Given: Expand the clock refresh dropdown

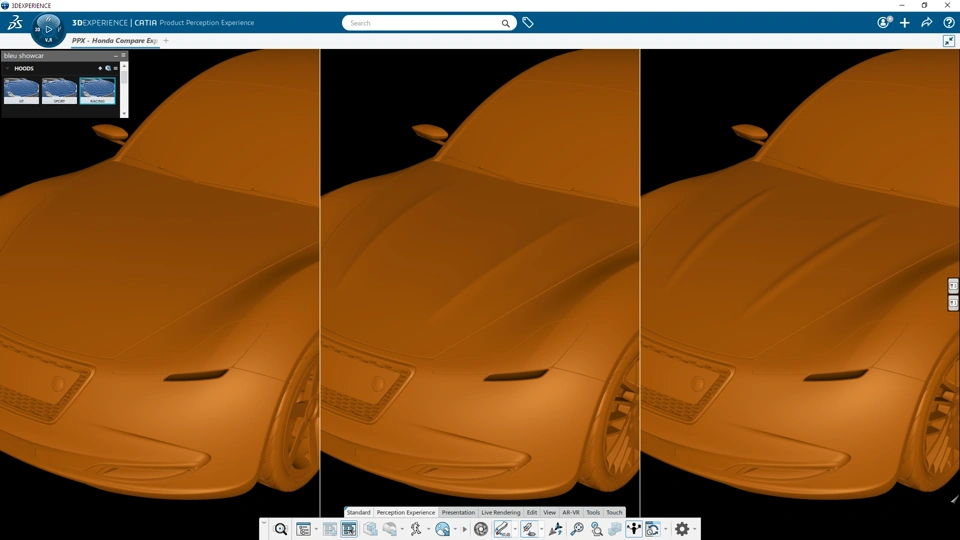Looking at the screenshot, I should (666, 529).
